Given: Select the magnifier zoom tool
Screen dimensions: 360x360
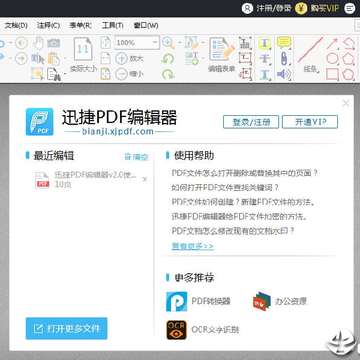Looking at the screenshot, I should 169,43.
